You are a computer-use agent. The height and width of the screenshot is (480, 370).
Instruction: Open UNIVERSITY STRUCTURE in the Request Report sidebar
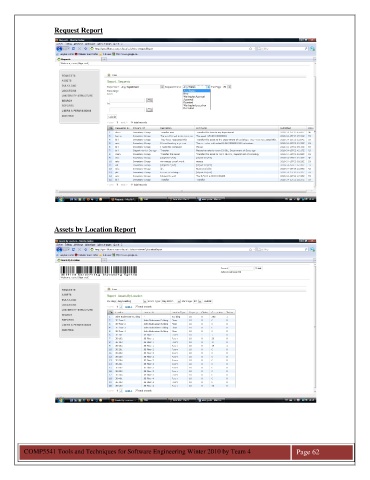(x=77, y=96)
